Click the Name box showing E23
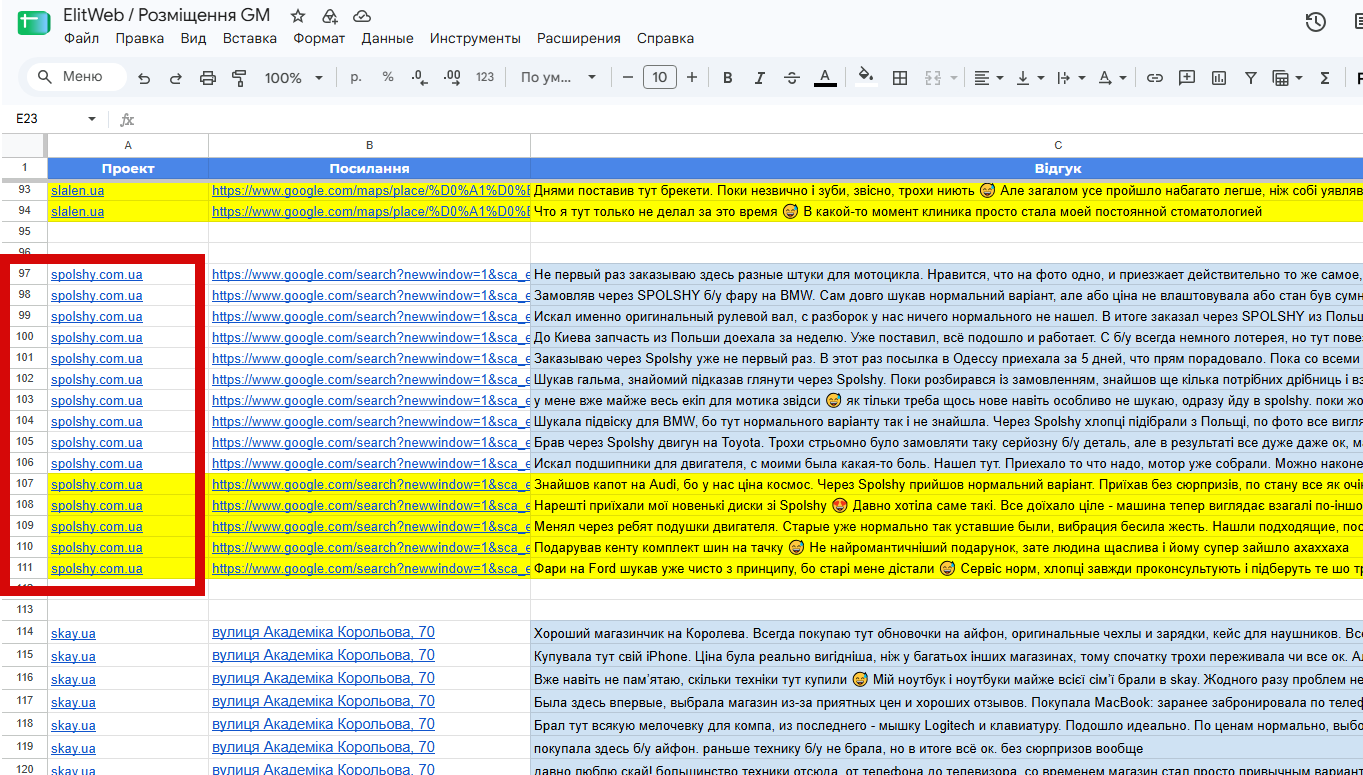The image size is (1363, 775). click(x=55, y=119)
